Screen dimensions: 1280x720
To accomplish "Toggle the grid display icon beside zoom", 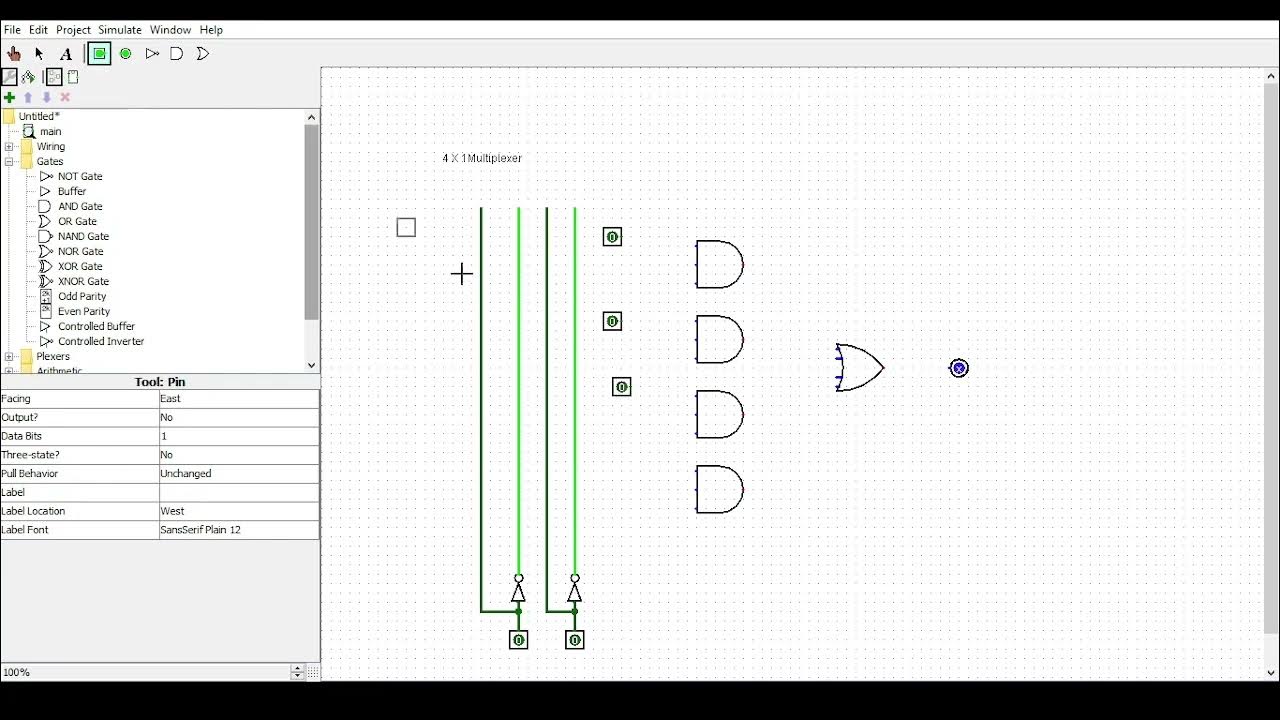I will click(312, 672).
